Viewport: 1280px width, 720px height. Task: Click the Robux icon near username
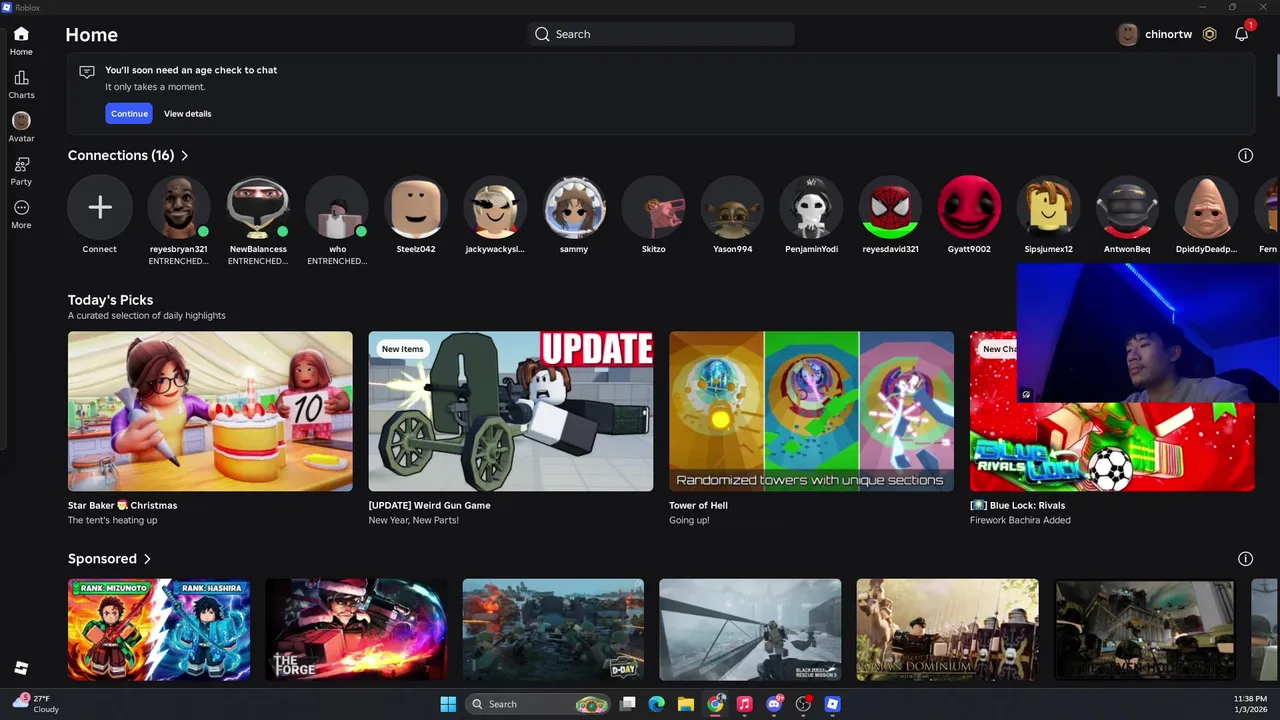tap(1209, 34)
